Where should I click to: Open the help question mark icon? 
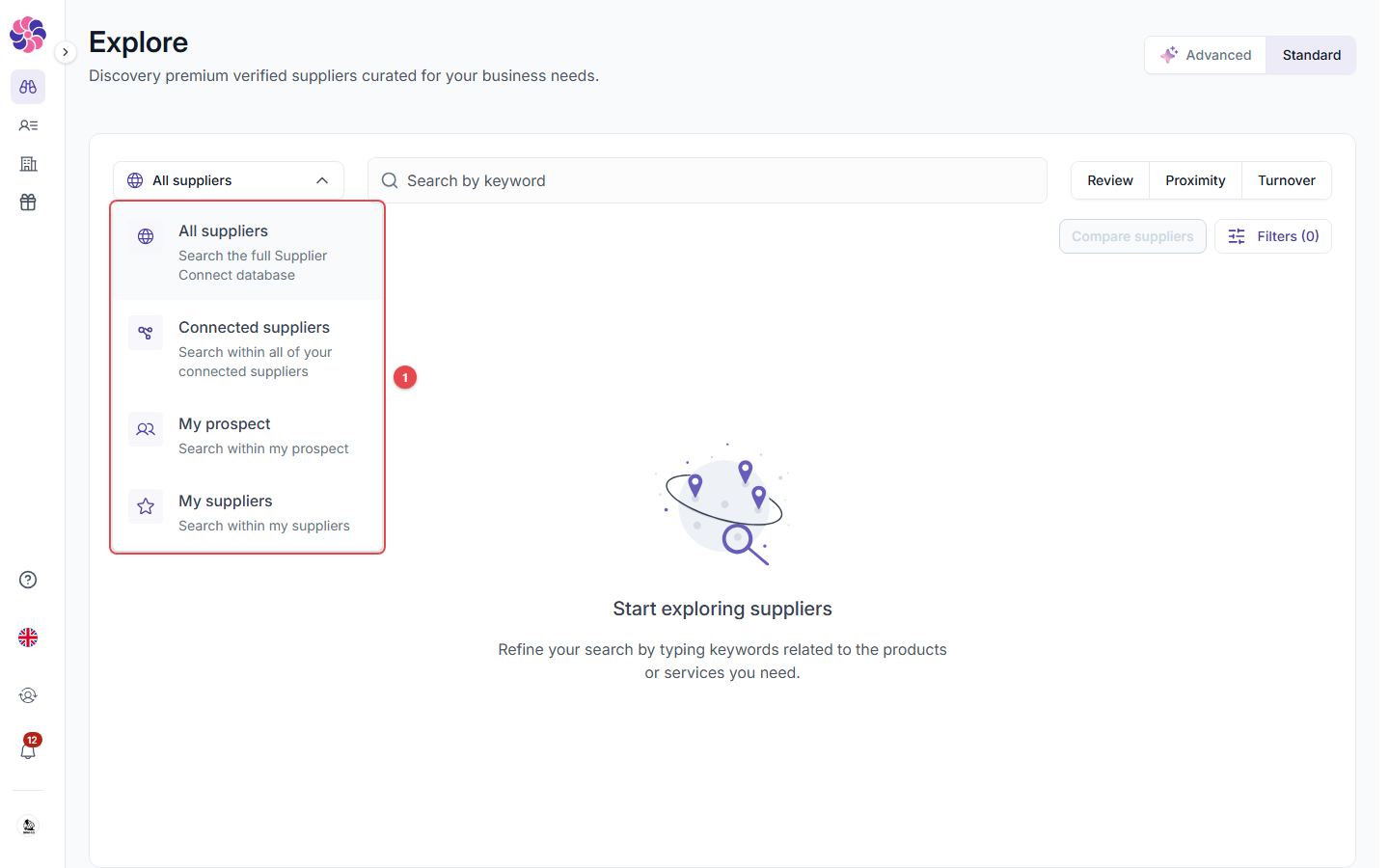click(x=28, y=580)
